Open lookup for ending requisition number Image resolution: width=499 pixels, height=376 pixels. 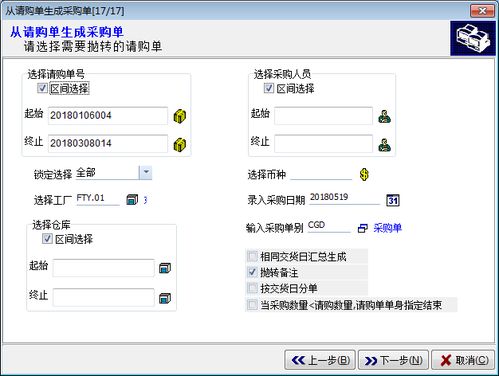tap(180, 144)
